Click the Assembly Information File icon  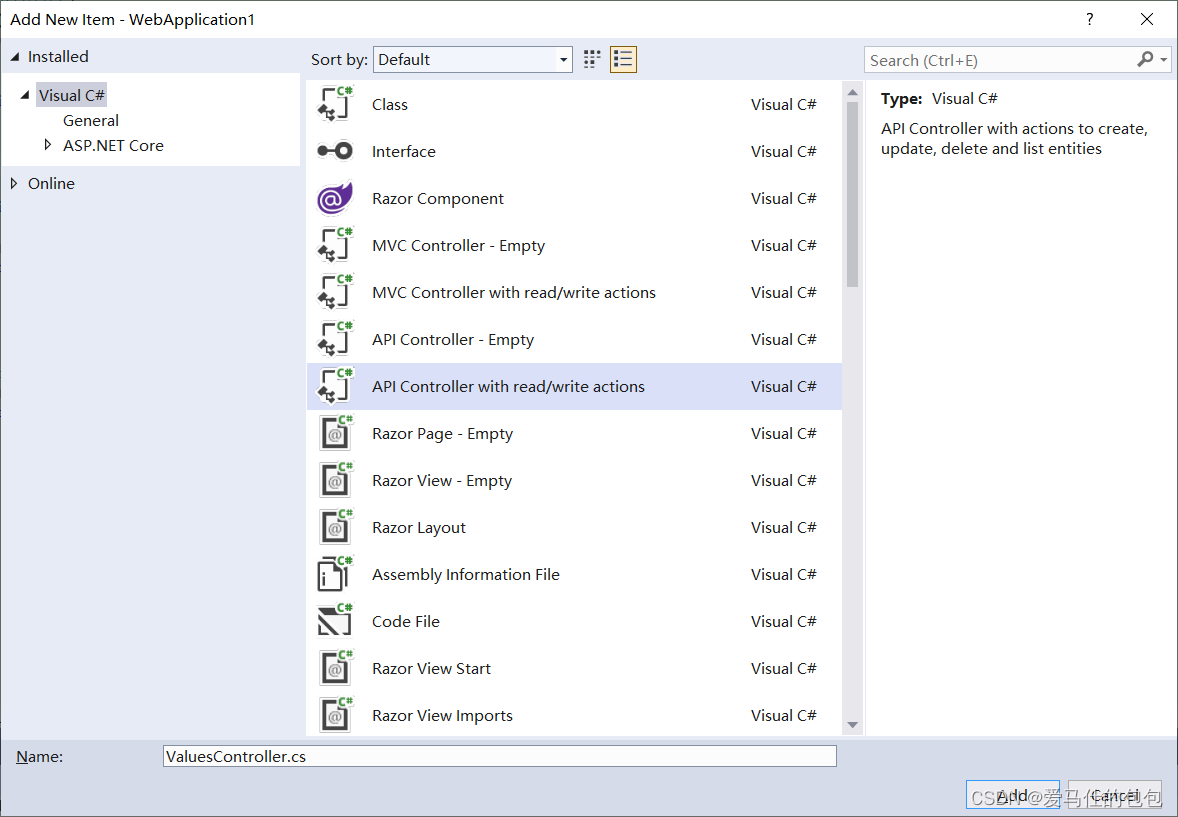tap(334, 574)
